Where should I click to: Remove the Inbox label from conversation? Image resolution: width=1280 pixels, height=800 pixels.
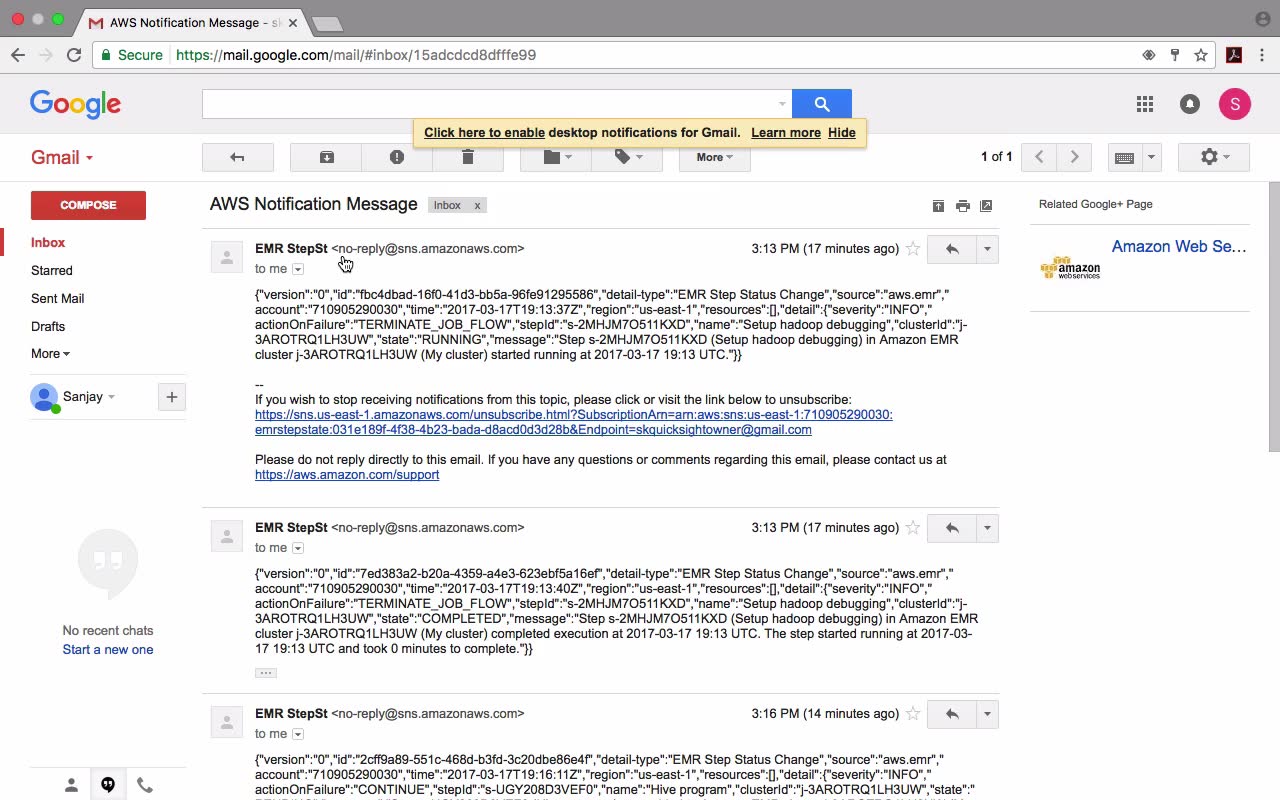pyautogui.click(x=477, y=206)
